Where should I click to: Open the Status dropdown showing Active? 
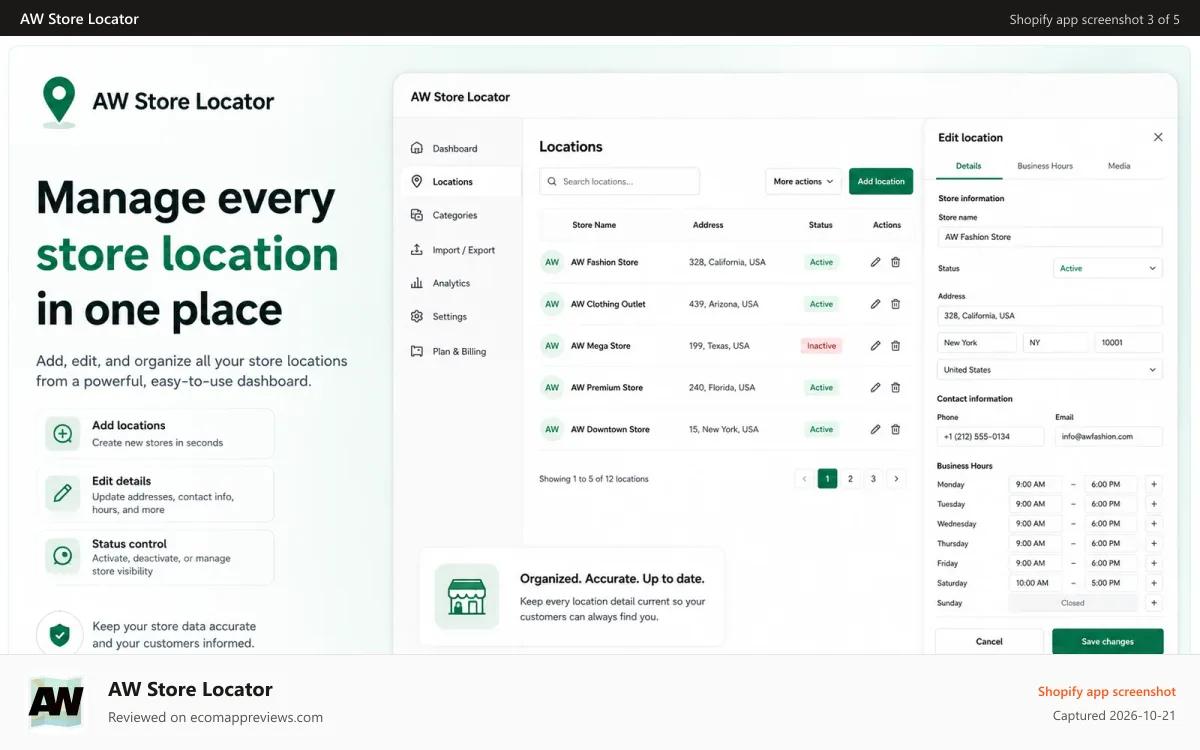[x=1108, y=268]
